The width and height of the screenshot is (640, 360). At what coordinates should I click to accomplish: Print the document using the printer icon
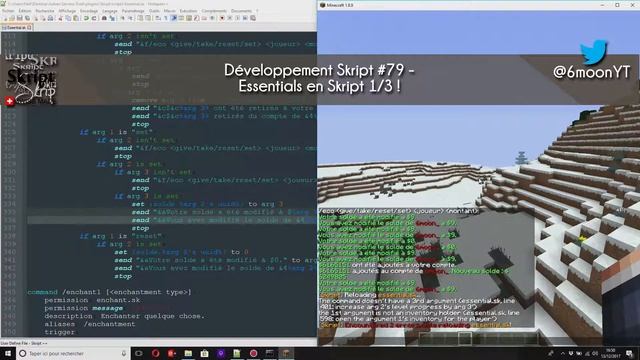[50, 18]
